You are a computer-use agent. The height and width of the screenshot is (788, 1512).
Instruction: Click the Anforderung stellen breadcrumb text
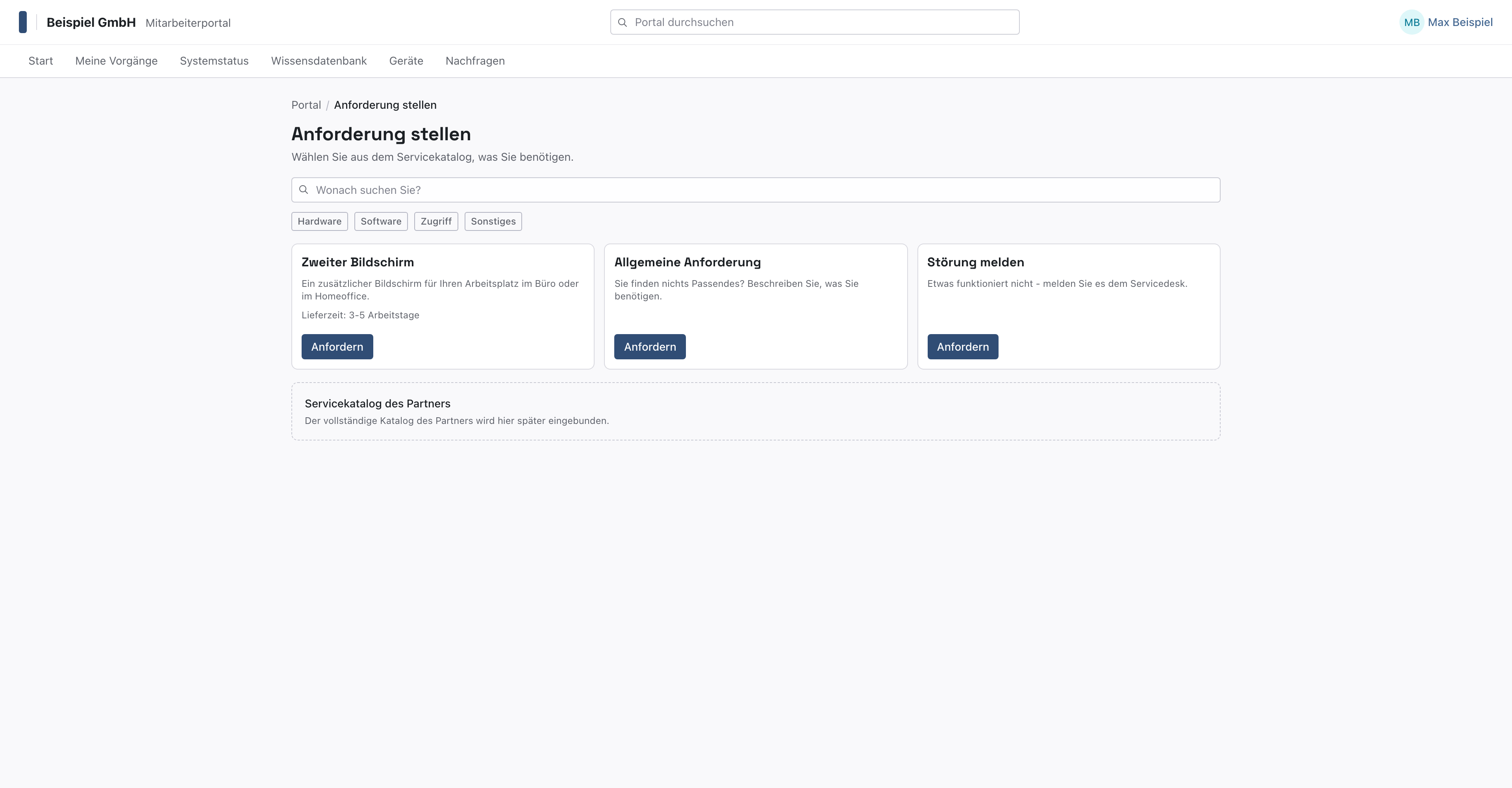(x=385, y=105)
